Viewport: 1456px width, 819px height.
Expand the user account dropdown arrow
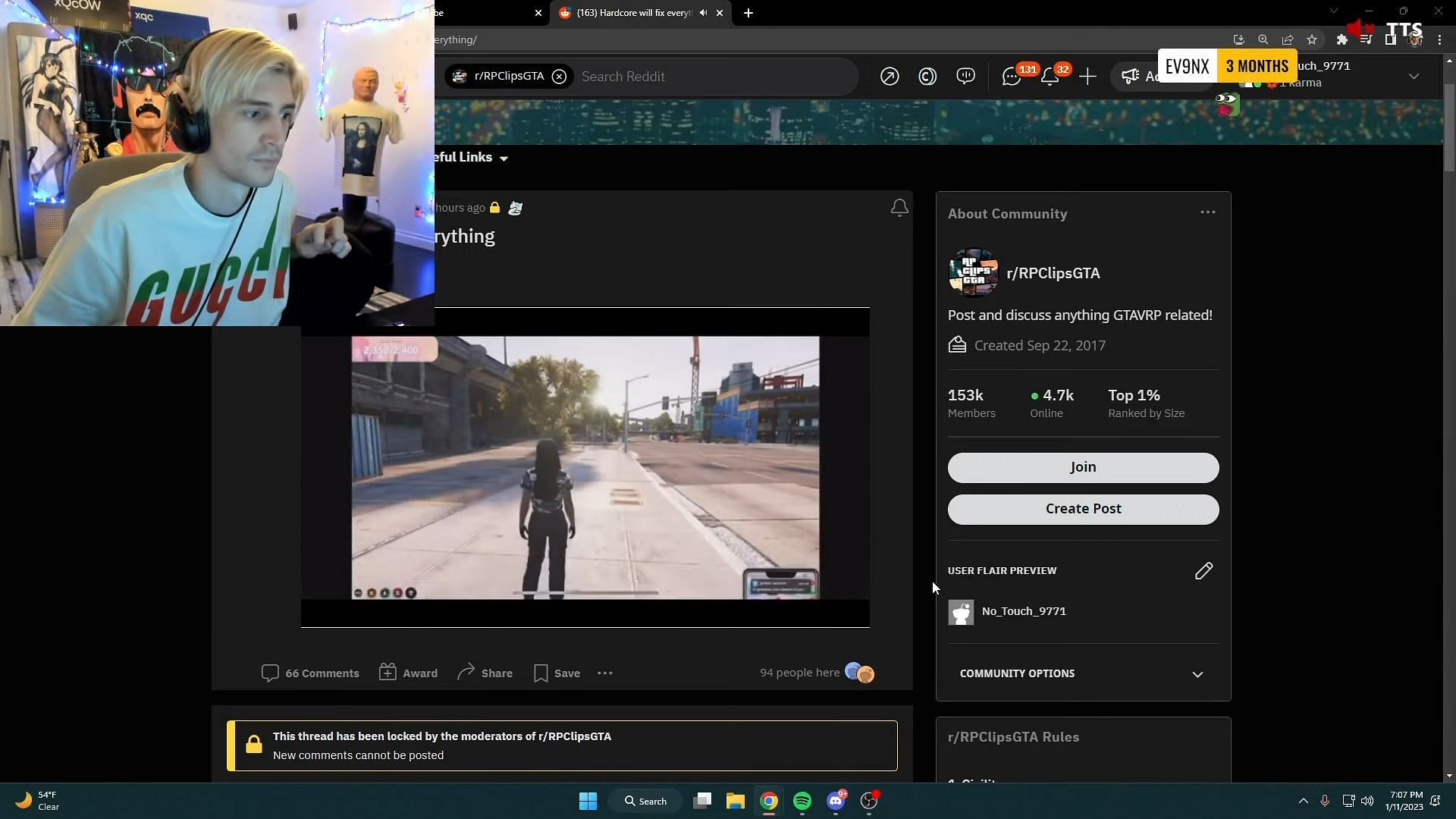click(x=1414, y=77)
